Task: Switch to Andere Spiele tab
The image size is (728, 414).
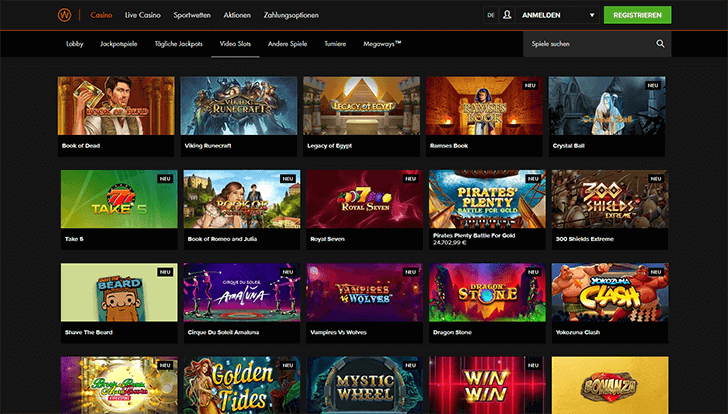Action: coord(287,44)
